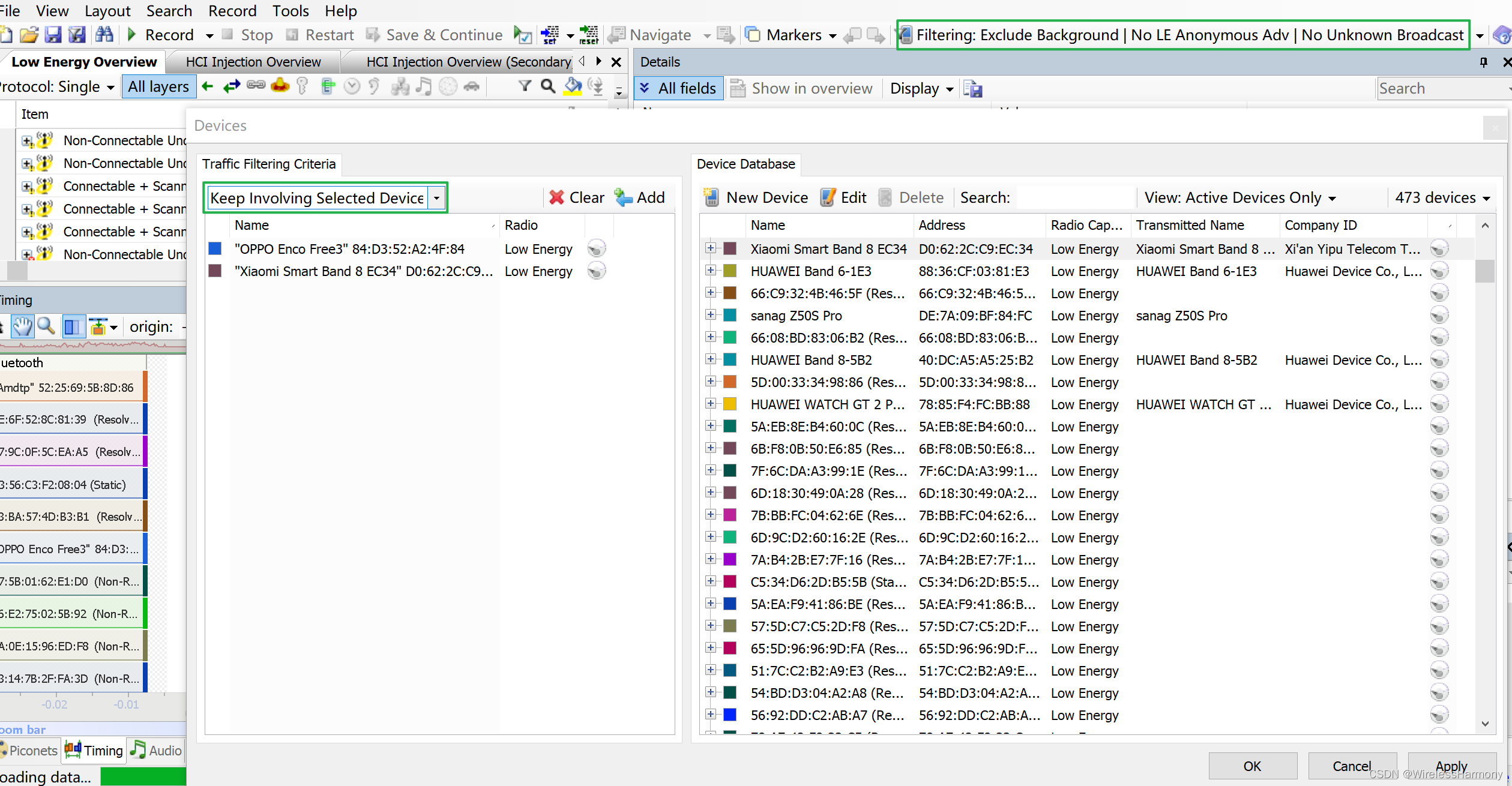
Task: Click the Save disk icon in toolbar
Action: (x=53, y=35)
